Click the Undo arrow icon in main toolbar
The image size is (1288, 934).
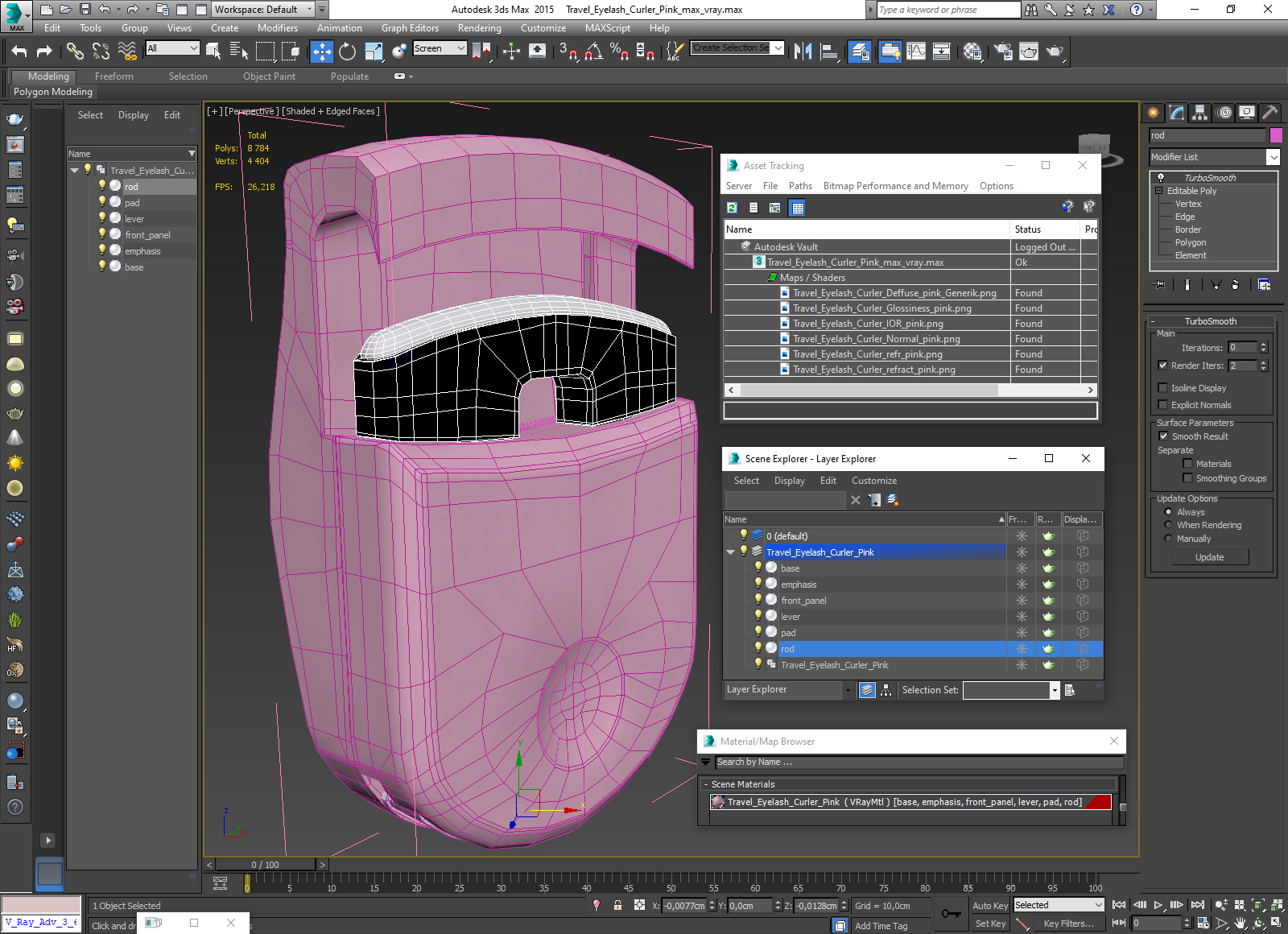[19, 52]
